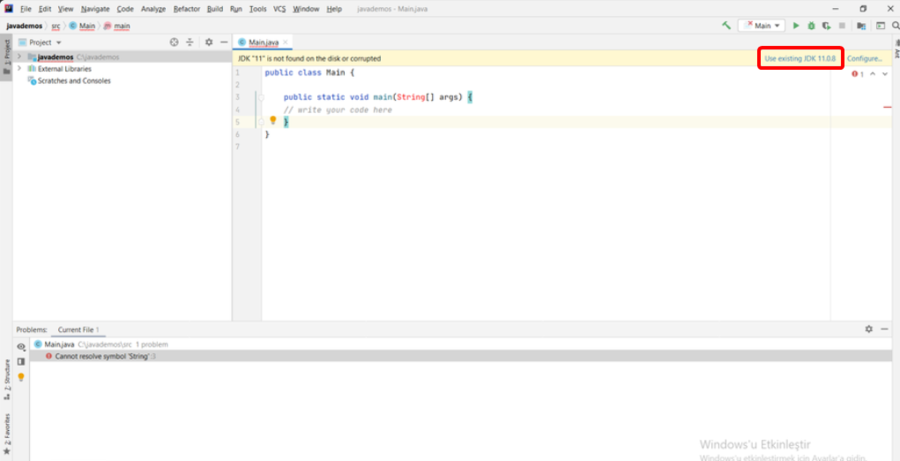Viewport: 900px width, 461px height.
Task: Open the Window menu
Action: [307, 9]
